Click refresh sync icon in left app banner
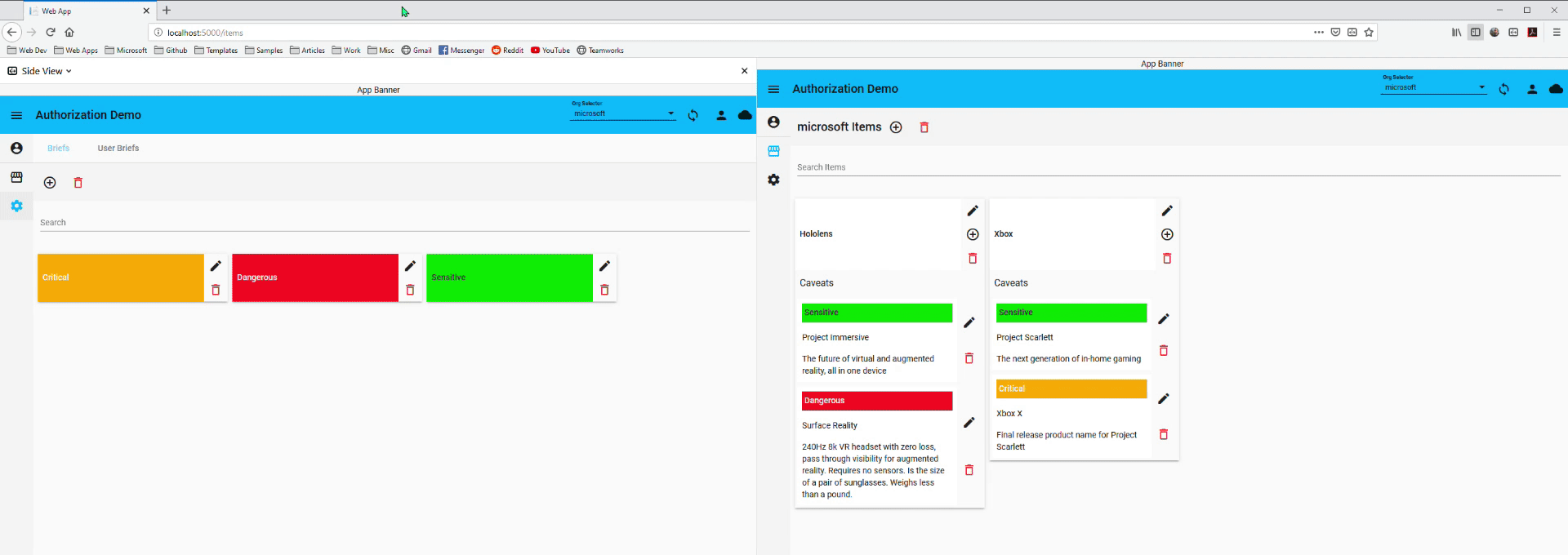Viewport: 1568px width, 555px height. pos(693,115)
